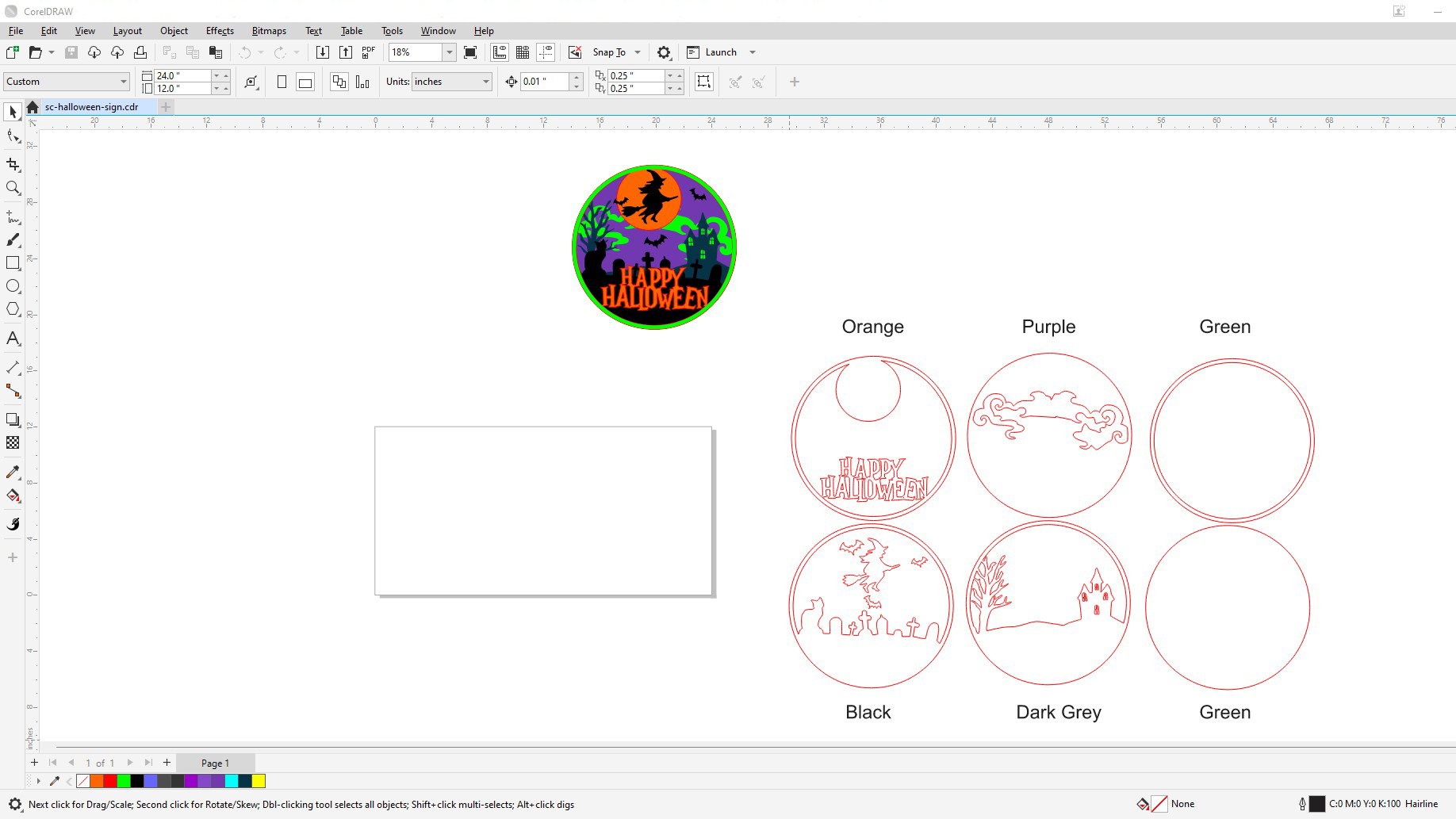Image resolution: width=1456 pixels, height=819 pixels.
Task: Click the Snap To button
Action: (608, 52)
